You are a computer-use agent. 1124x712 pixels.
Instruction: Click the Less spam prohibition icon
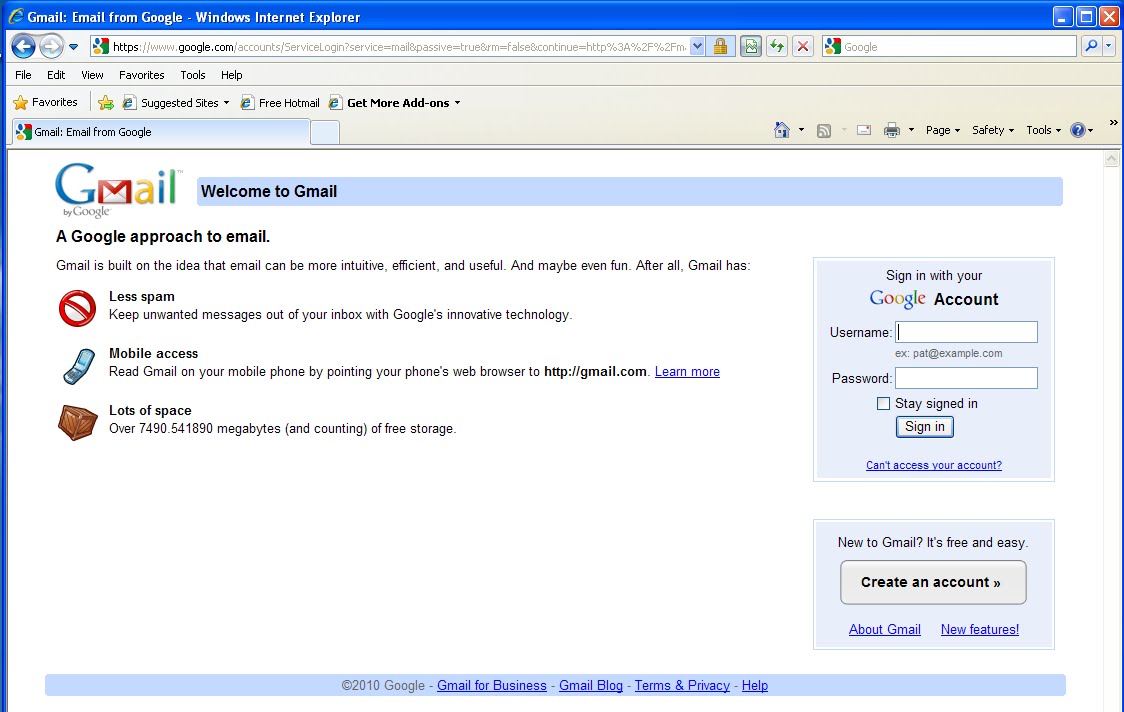[77, 308]
